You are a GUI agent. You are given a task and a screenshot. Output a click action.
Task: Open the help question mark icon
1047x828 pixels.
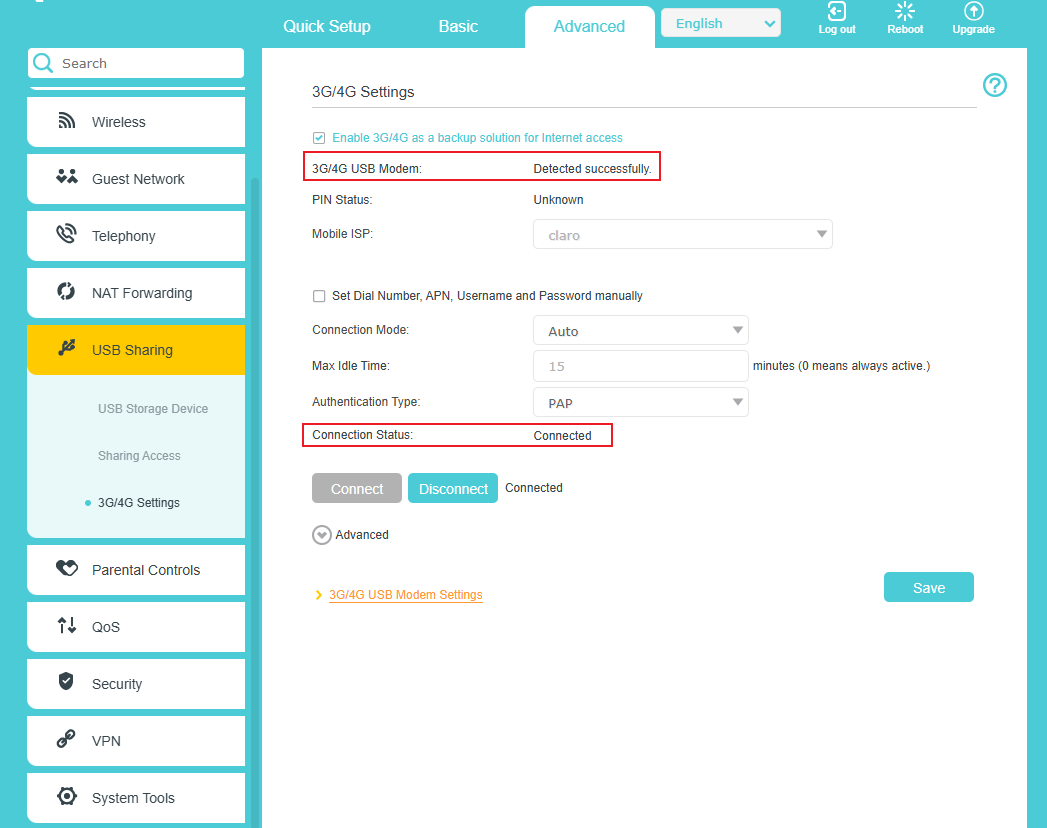point(994,86)
